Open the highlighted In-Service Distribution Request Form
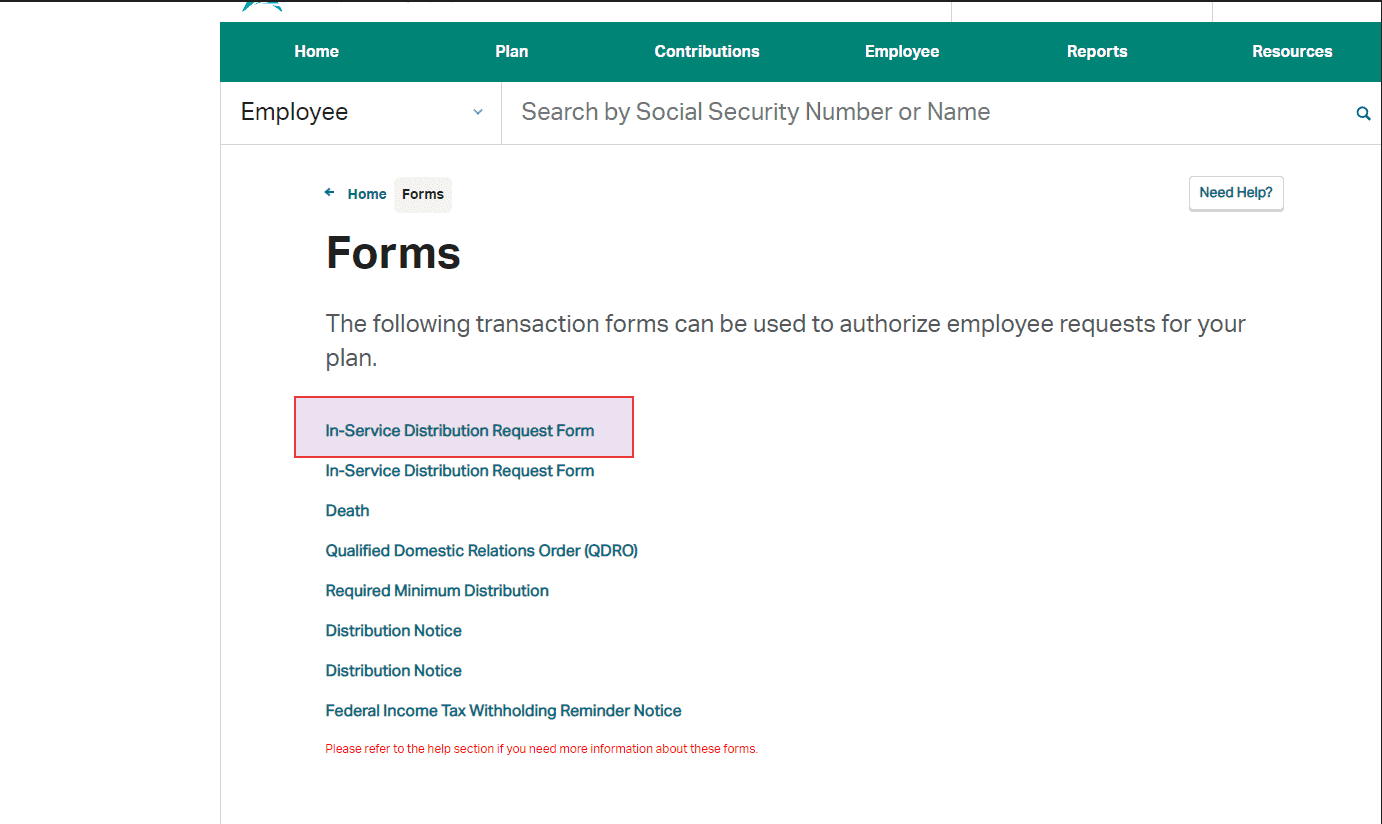This screenshot has height=824, width=1382. (x=459, y=430)
